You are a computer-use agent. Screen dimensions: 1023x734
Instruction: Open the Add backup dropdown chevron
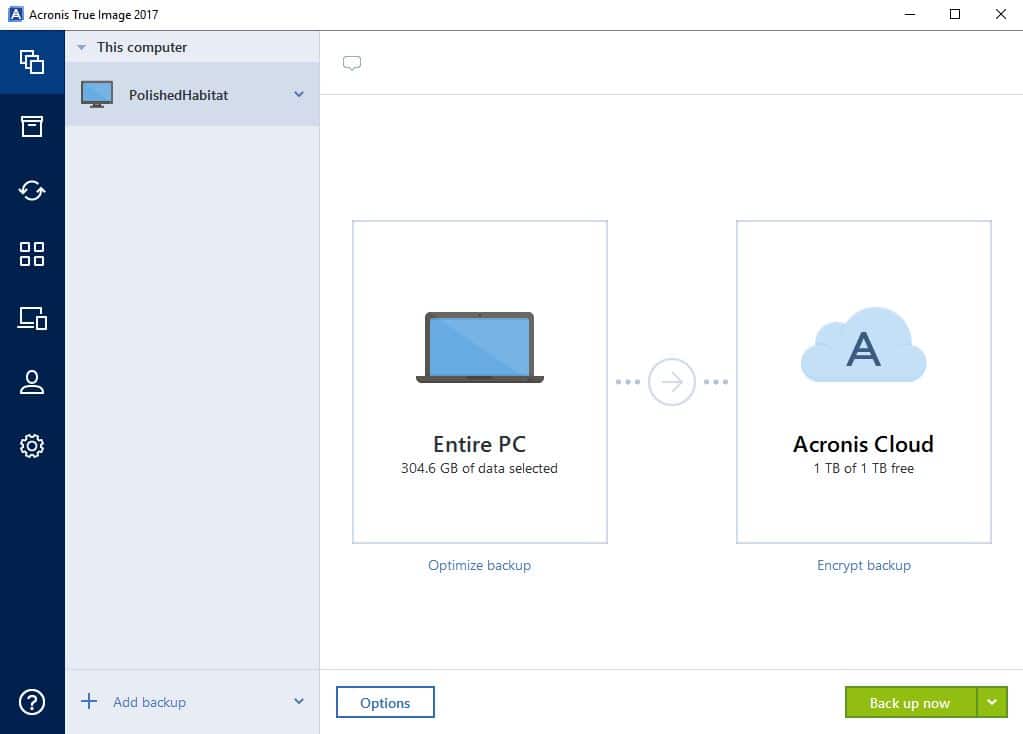[x=299, y=701]
